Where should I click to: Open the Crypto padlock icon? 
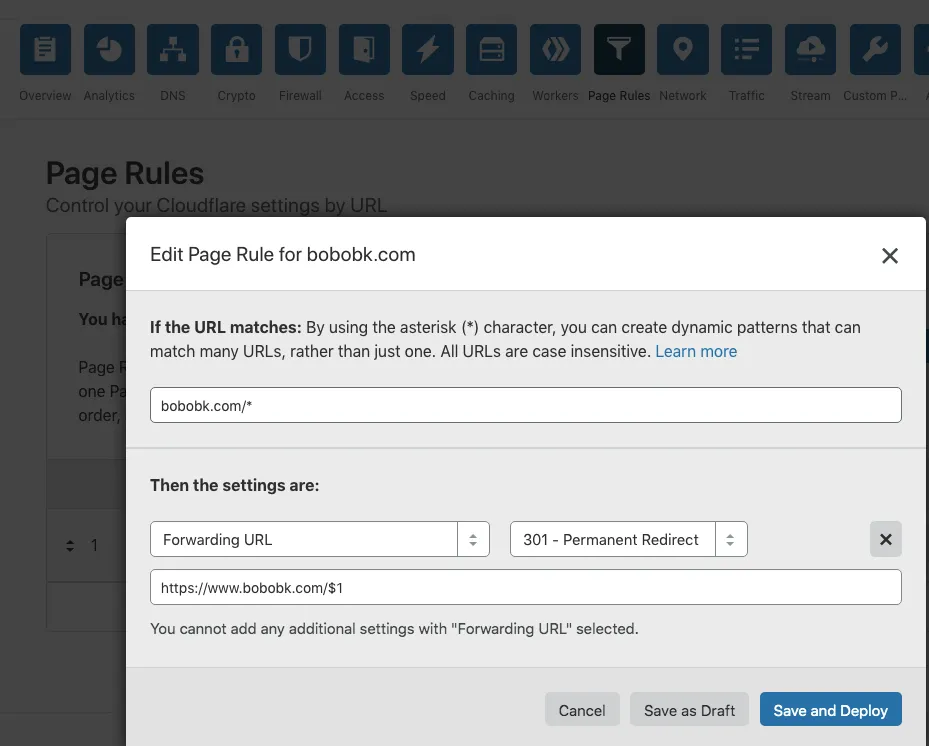236,49
